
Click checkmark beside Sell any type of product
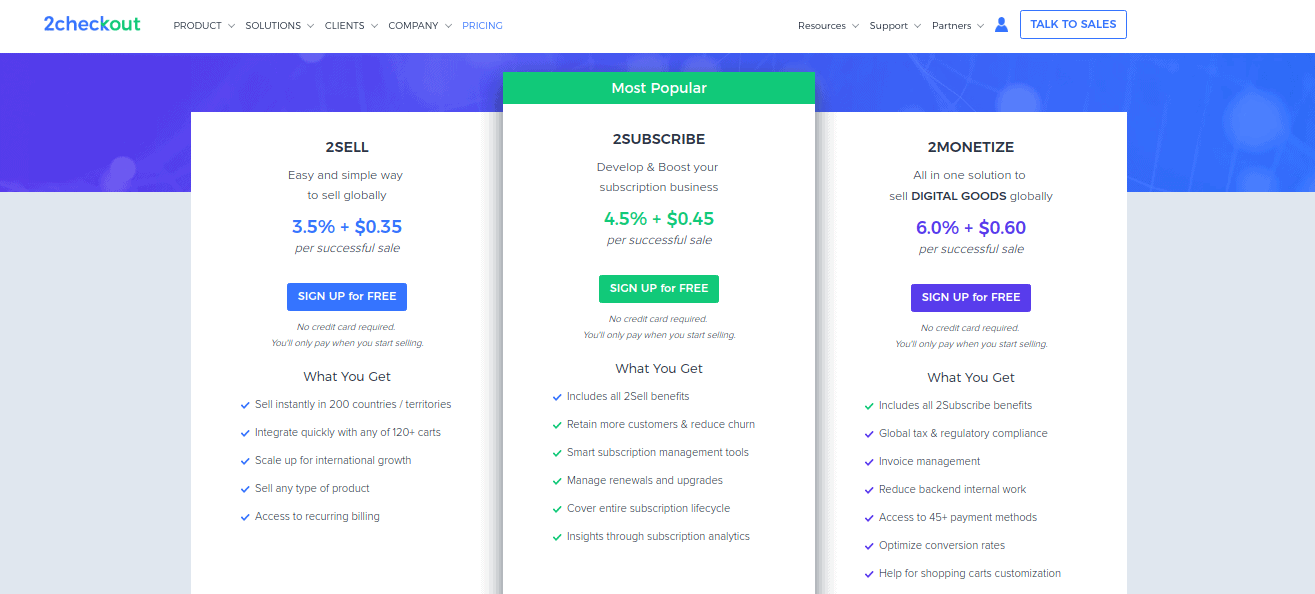tap(245, 489)
